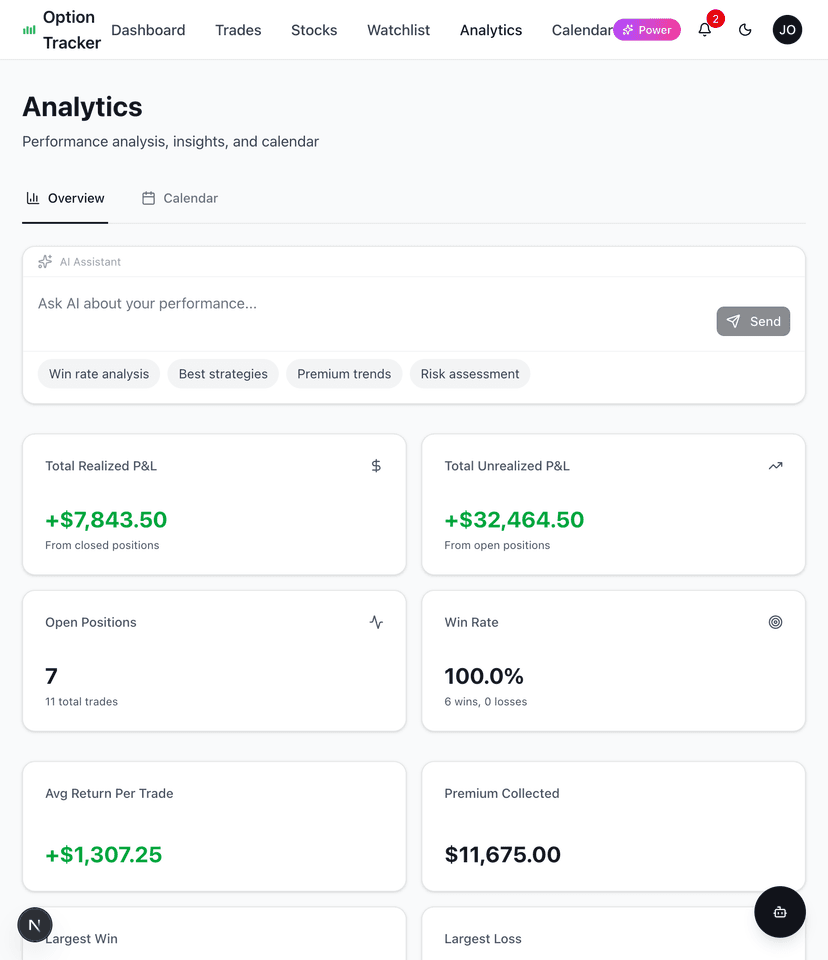The image size is (828, 960).
Task: Open the AI chatbot with the robot button
Action: click(780, 911)
